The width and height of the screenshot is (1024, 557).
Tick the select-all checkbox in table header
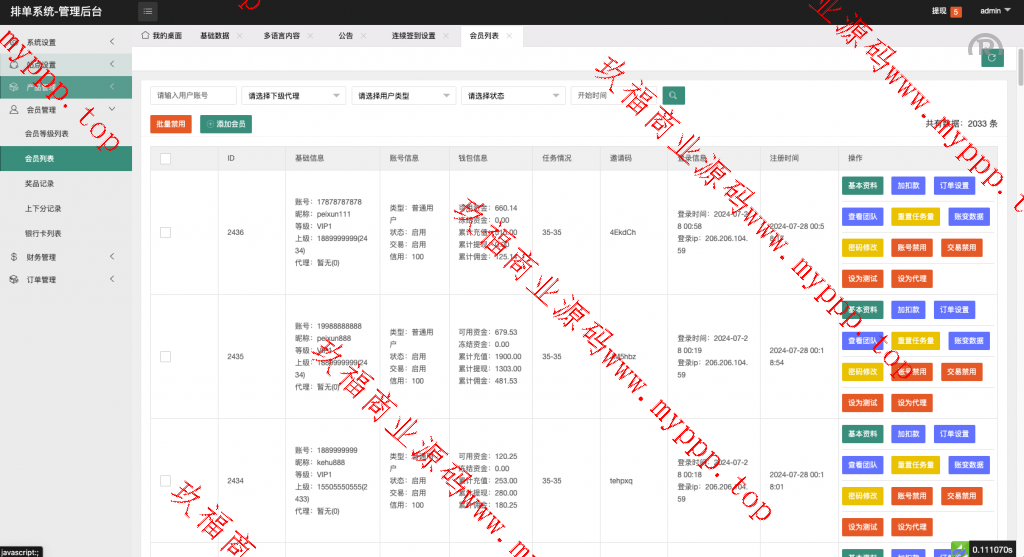165,158
